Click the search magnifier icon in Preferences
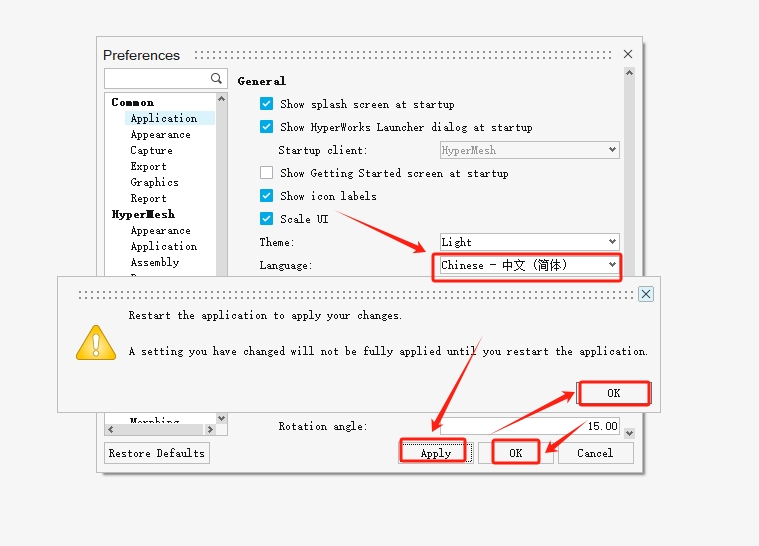This screenshot has height=546, width=759. coord(216,78)
